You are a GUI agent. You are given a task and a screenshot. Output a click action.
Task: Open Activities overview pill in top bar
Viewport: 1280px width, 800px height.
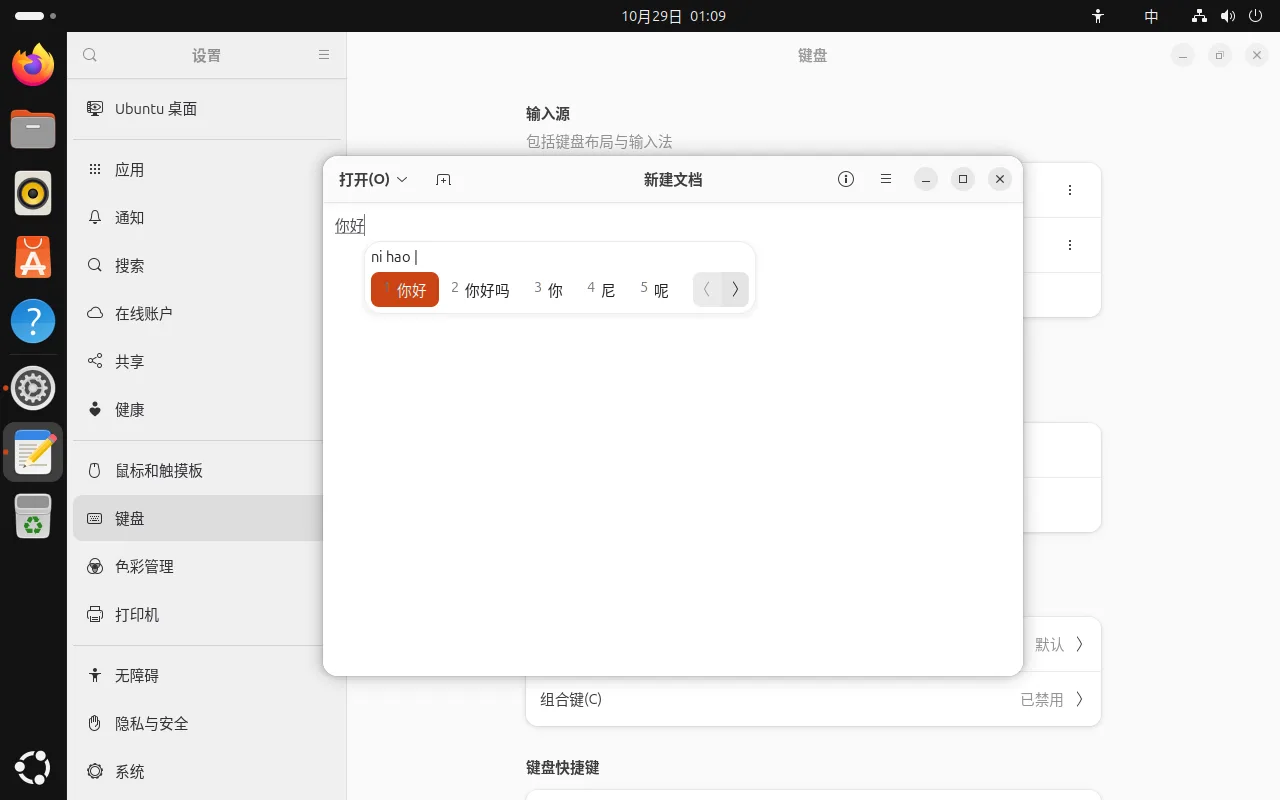[x=36, y=16]
